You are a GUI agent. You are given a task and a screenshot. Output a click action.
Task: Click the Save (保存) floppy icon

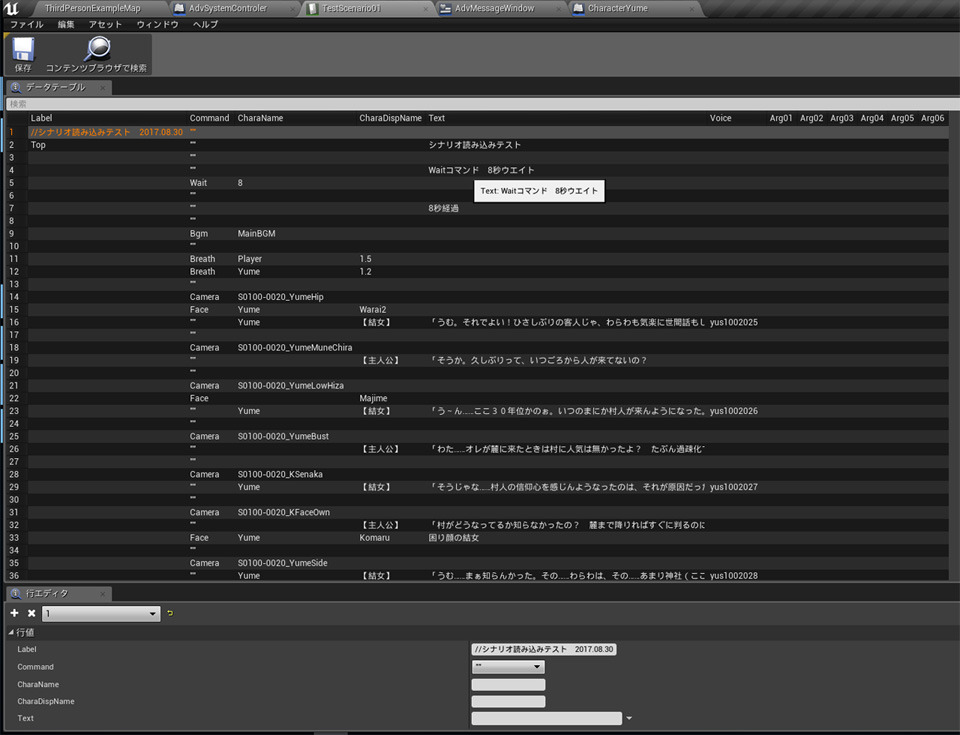point(23,49)
